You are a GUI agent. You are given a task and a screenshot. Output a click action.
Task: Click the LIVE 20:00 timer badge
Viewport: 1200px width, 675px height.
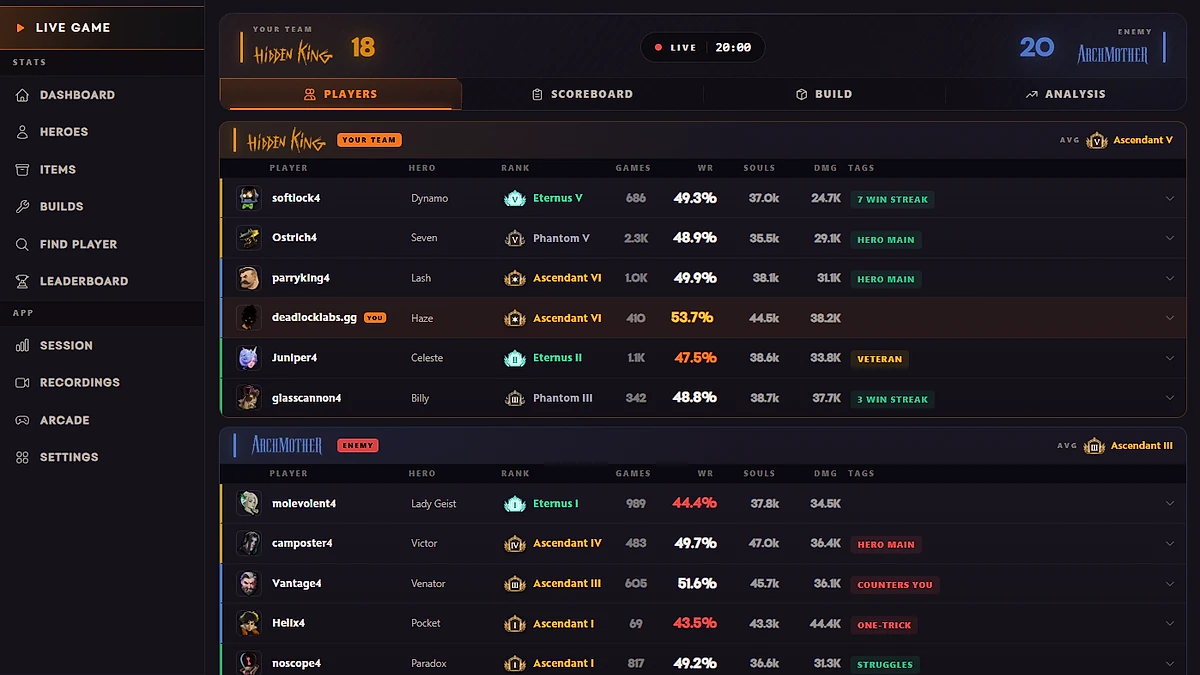702,47
